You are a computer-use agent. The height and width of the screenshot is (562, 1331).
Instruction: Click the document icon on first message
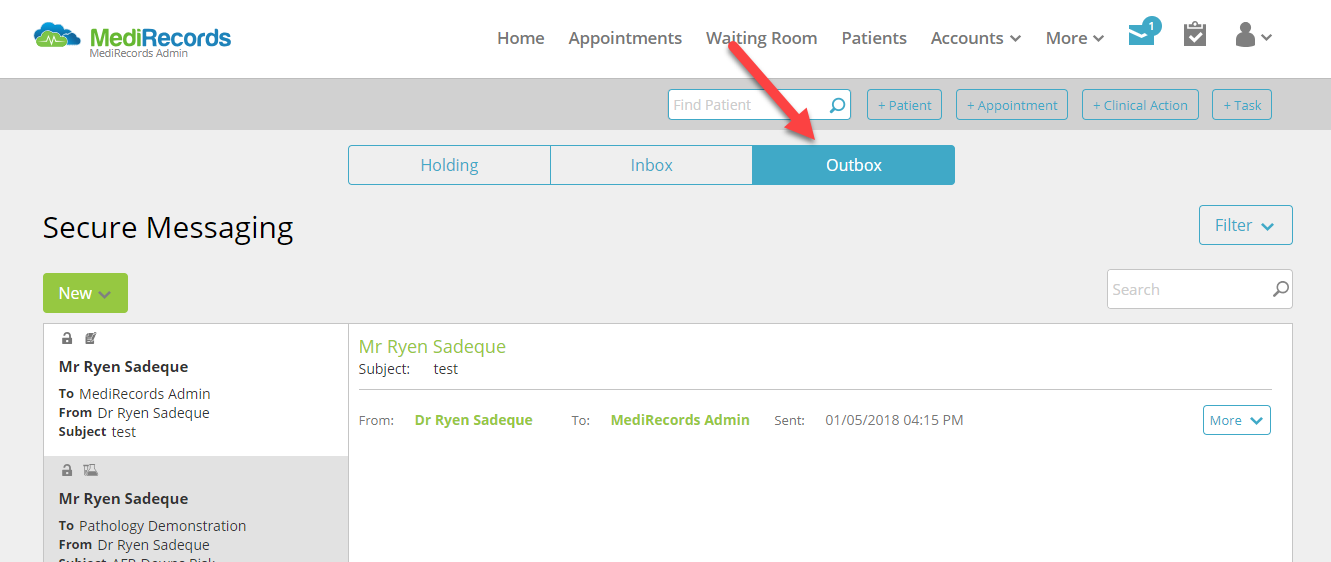coord(90,338)
